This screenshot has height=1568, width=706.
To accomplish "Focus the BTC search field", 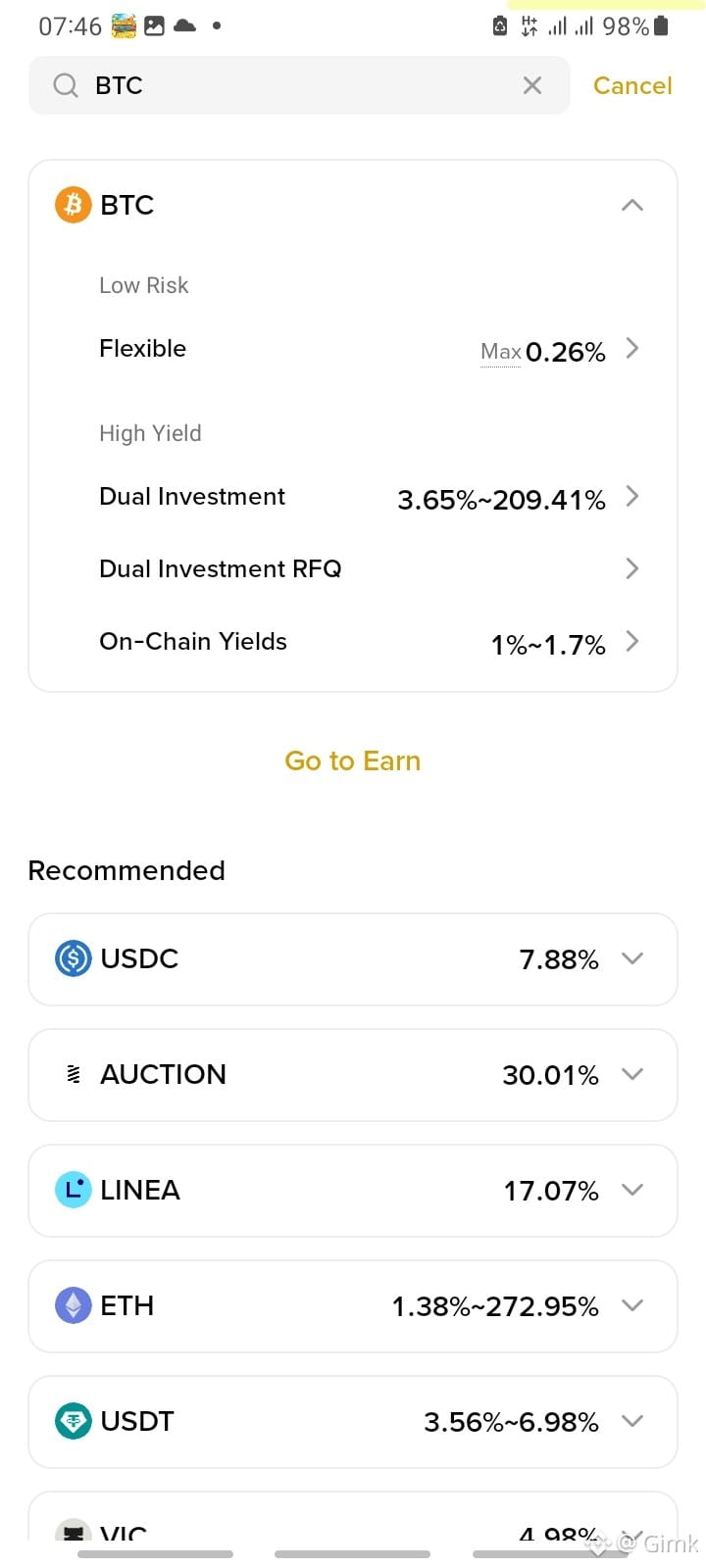I will click(299, 86).
